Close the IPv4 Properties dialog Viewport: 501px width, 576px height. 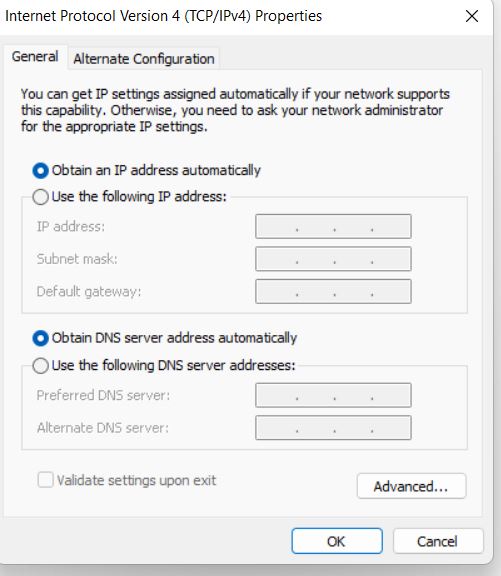point(472,16)
